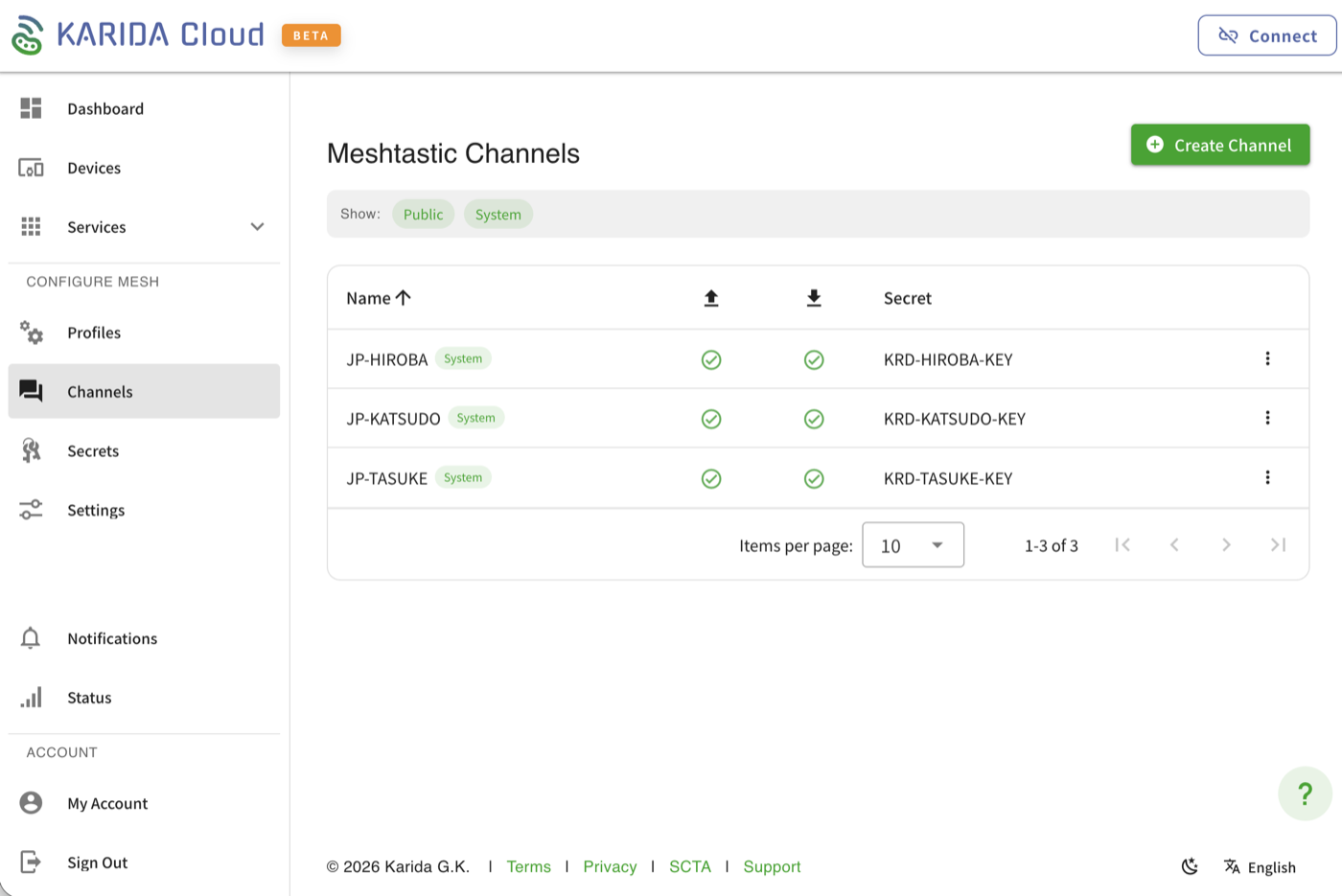Select the Devices icon in the sidebar
Image resolution: width=1342 pixels, height=896 pixels.
point(31,168)
